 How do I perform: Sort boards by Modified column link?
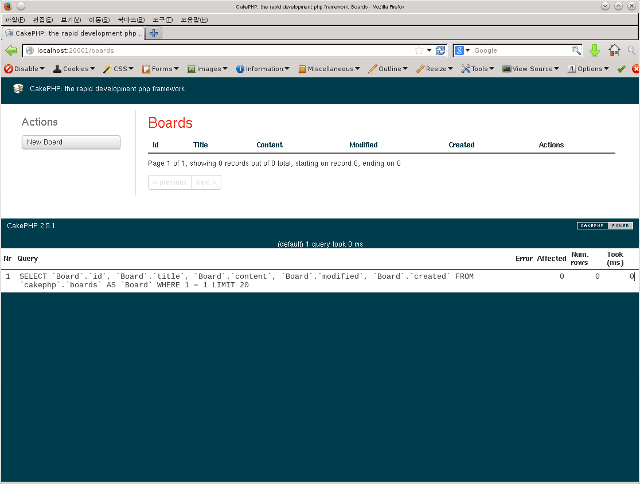(363, 145)
